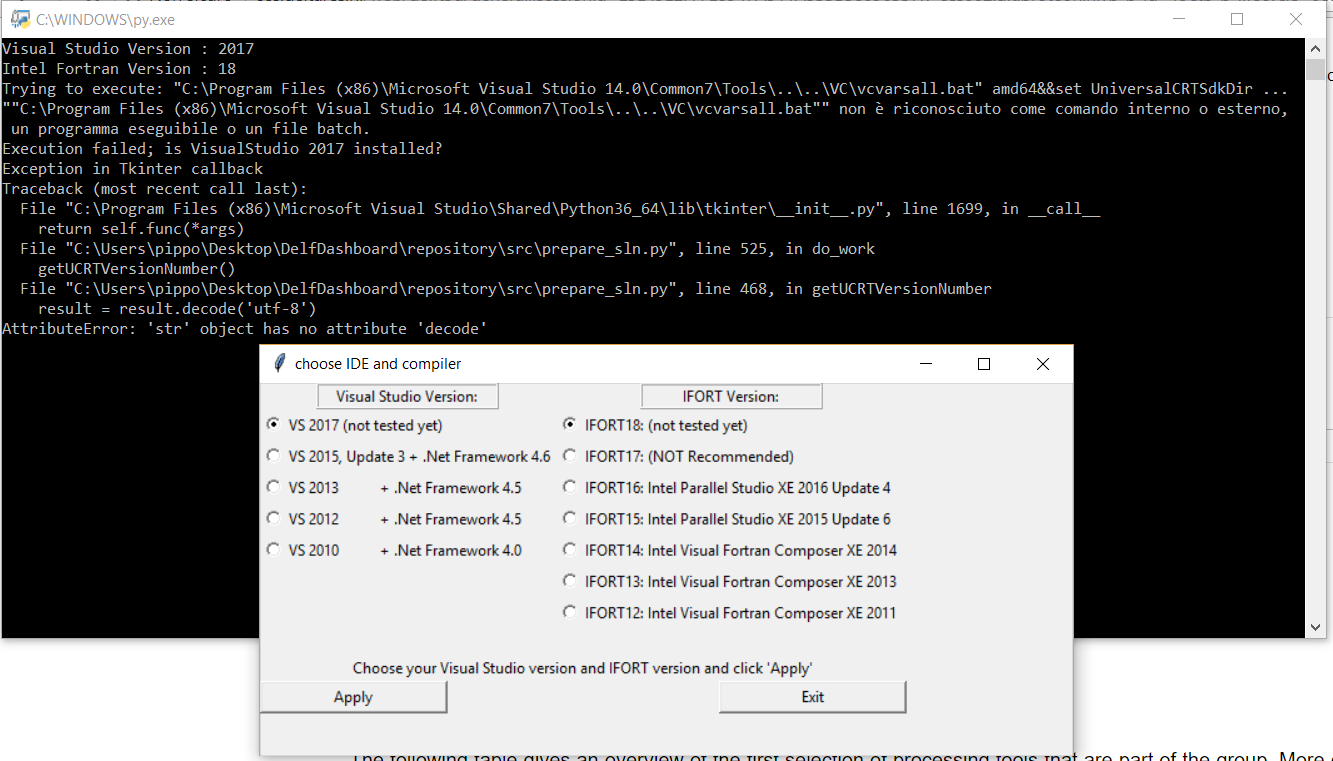Image resolution: width=1333 pixels, height=761 pixels.
Task: Maximize the py.exe console window
Action: point(1237,19)
